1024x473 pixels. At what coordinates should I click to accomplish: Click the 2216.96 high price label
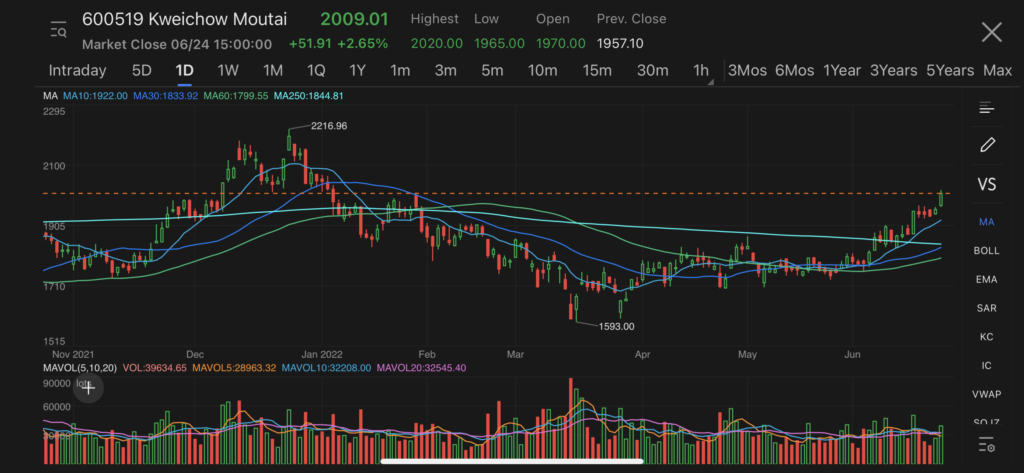coord(329,126)
